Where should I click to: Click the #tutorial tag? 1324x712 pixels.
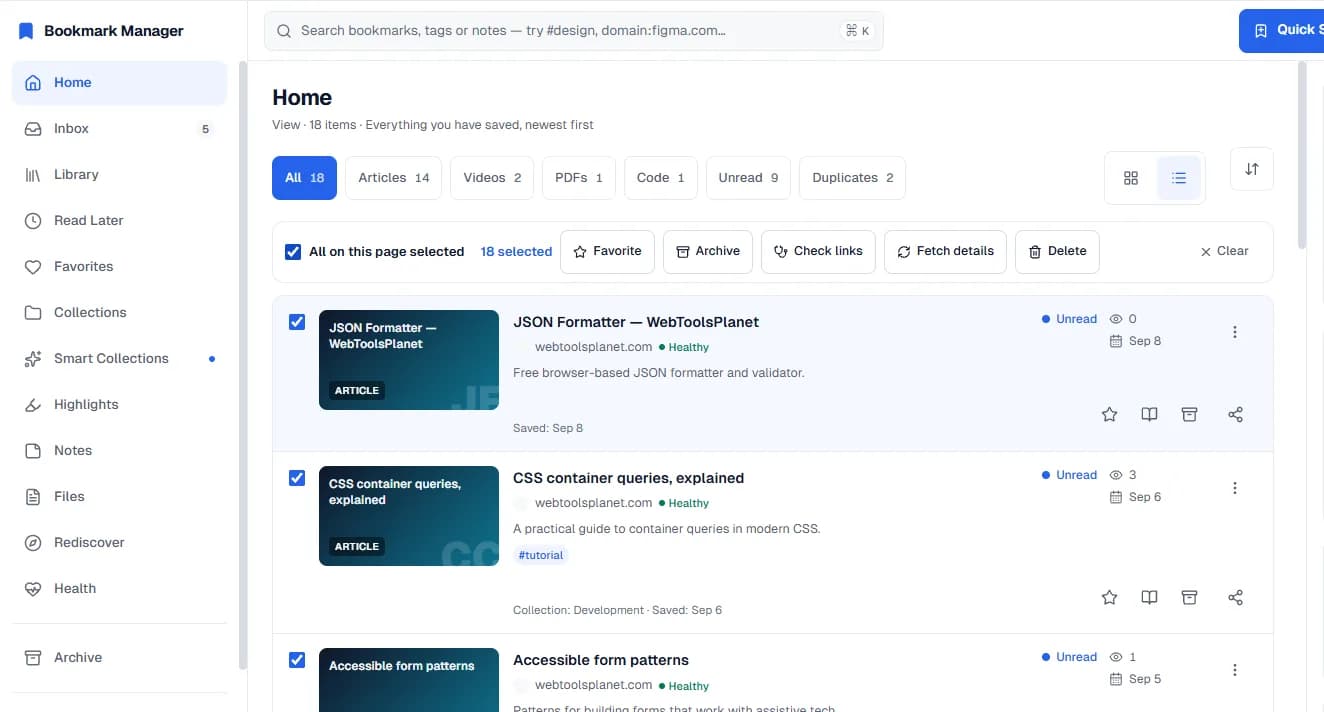pos(541,555)
